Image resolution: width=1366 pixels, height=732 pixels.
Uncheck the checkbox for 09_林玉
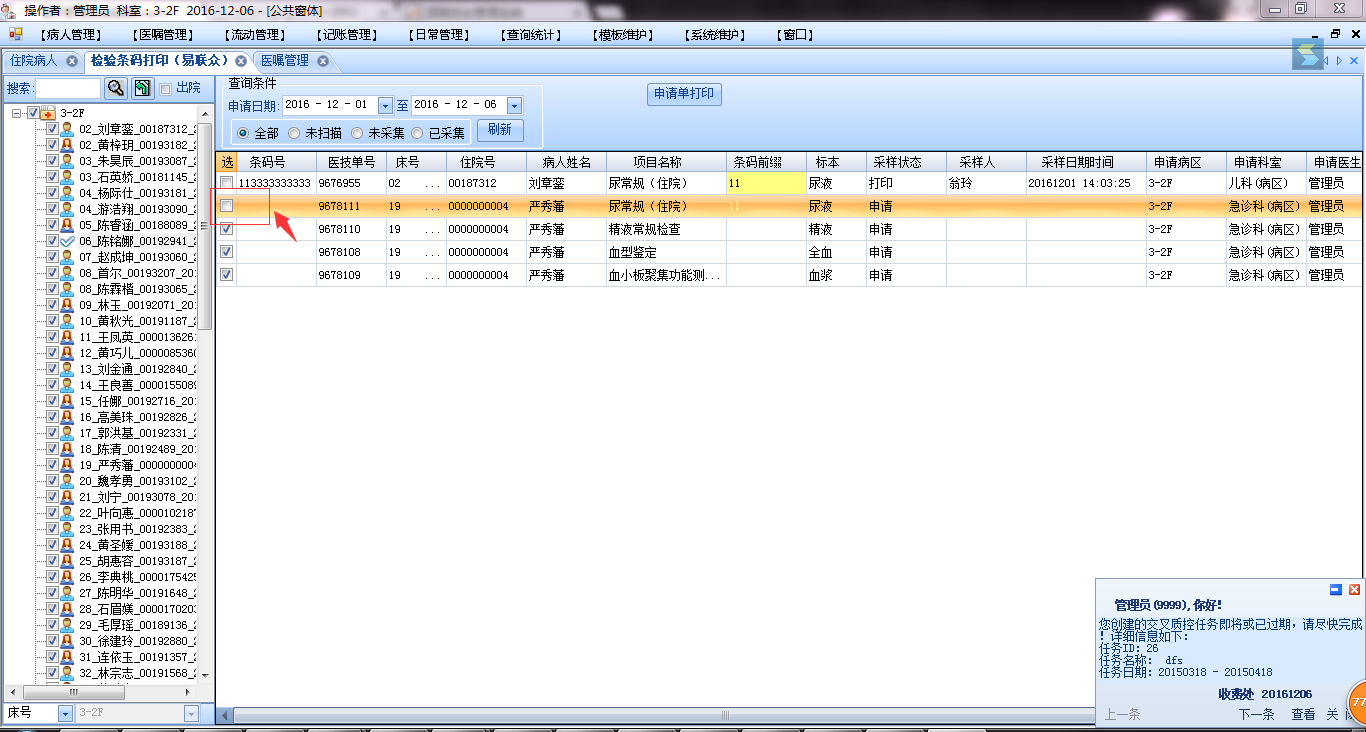pyautogui.click(x=52, y=305)
